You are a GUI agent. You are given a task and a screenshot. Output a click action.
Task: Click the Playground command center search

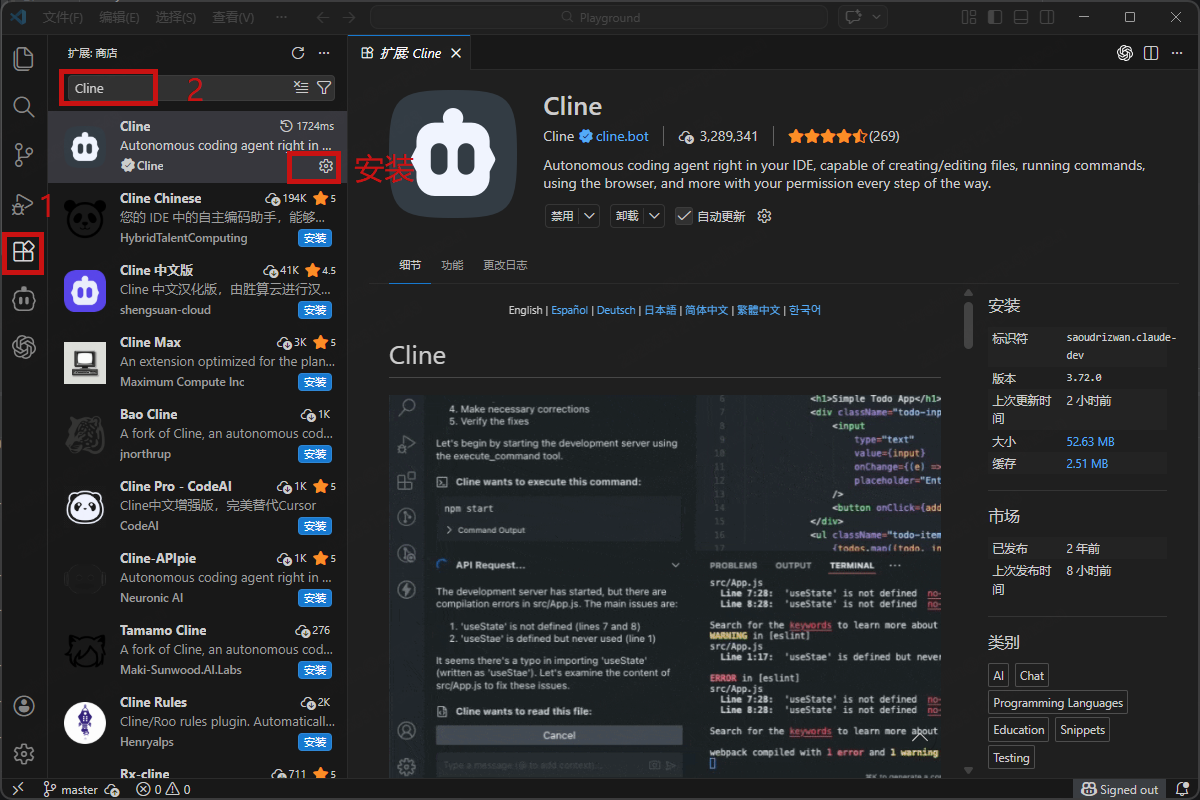[599, 17]
